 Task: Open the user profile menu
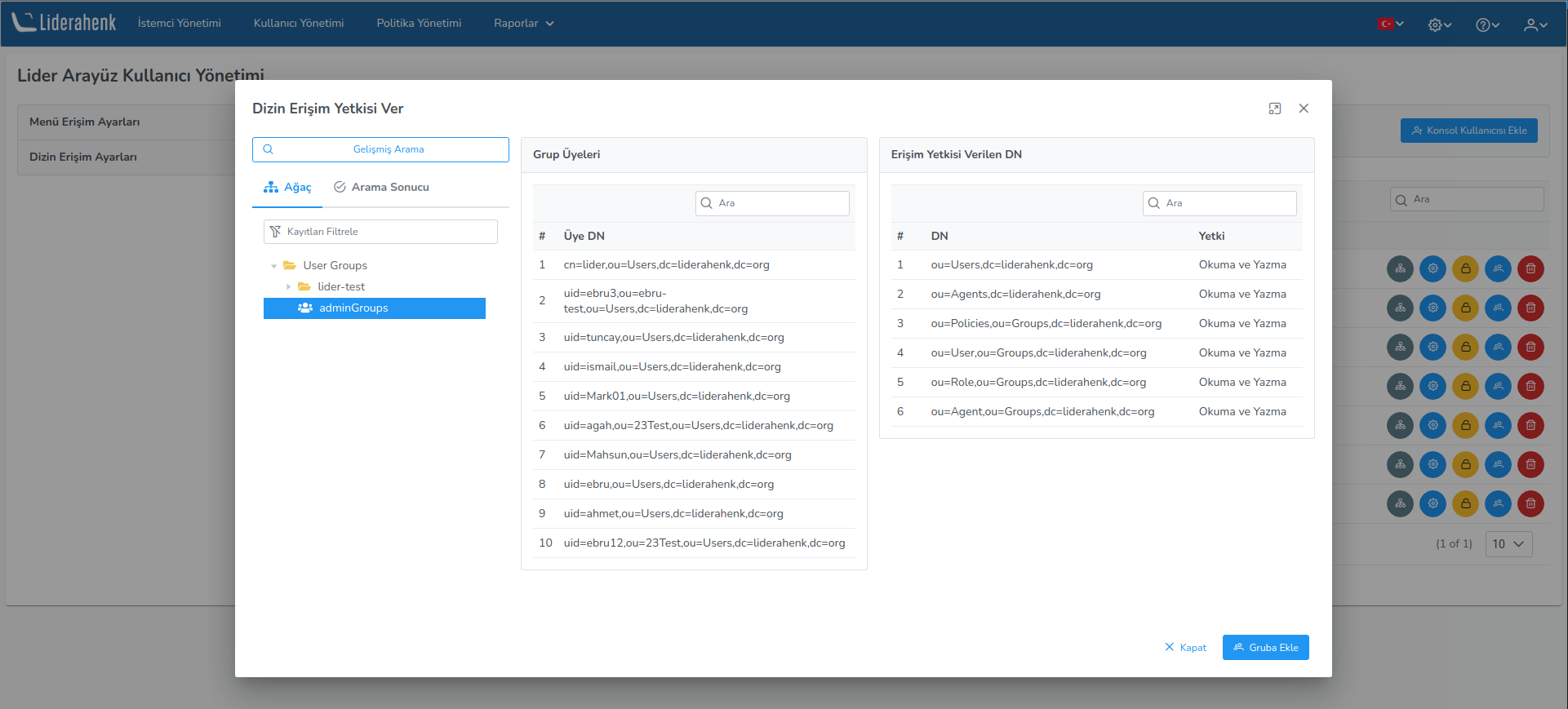tap(1535, 24)
